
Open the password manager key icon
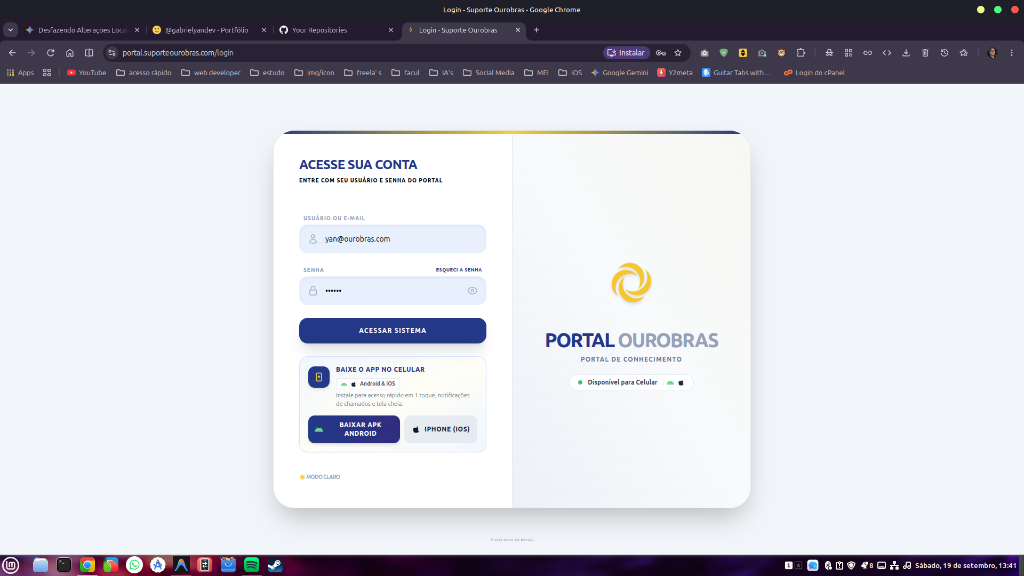[661, 53]
